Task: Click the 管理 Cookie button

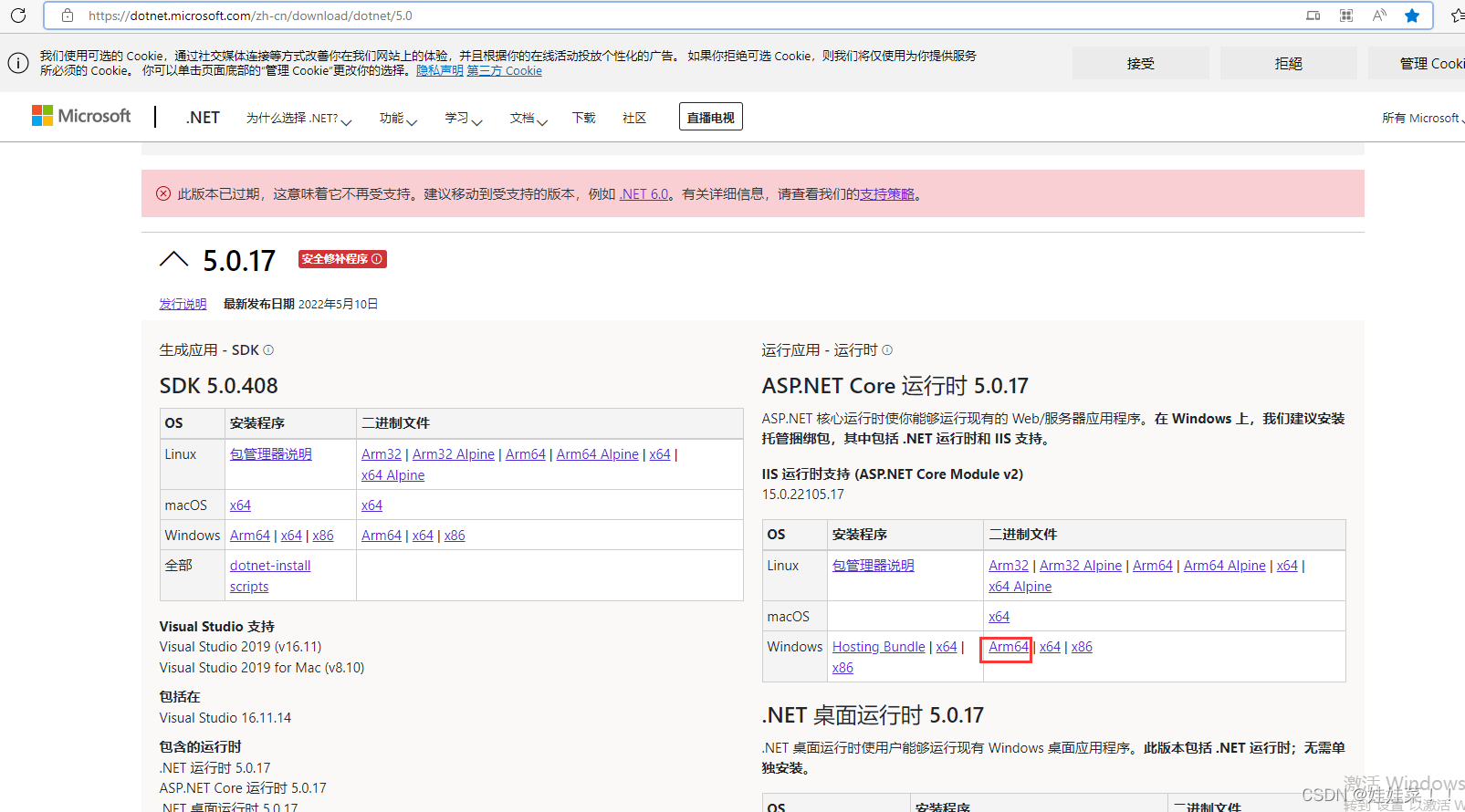Action: pos(1417,63)
